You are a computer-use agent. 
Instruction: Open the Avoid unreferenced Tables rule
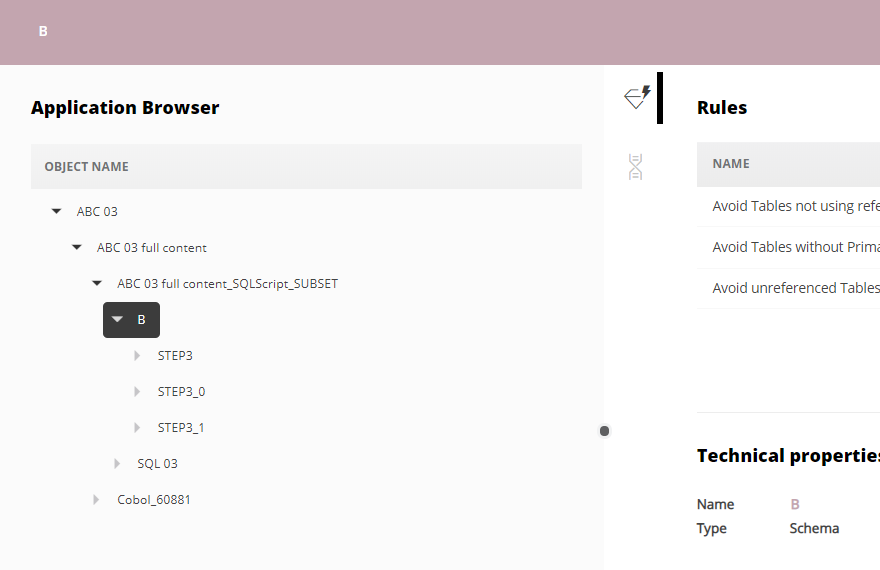pyautogui.click(x=795, y=288)
